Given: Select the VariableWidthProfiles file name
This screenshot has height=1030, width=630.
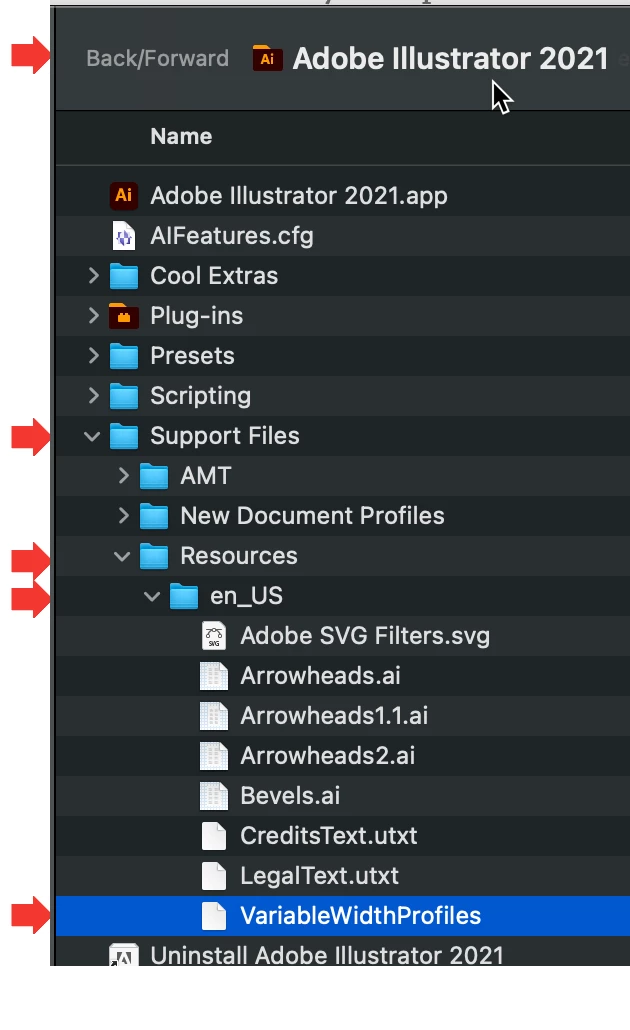Looking at the screenshot, I should pyautogui.click(x=361, y=916).
